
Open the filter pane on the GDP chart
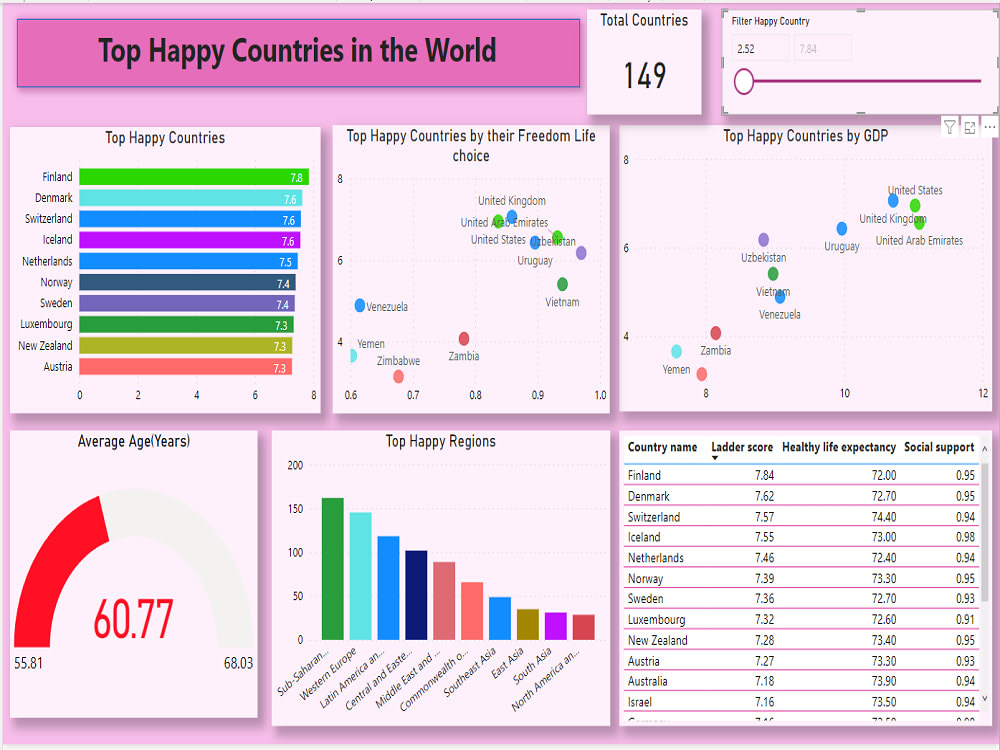click(947, 126)
